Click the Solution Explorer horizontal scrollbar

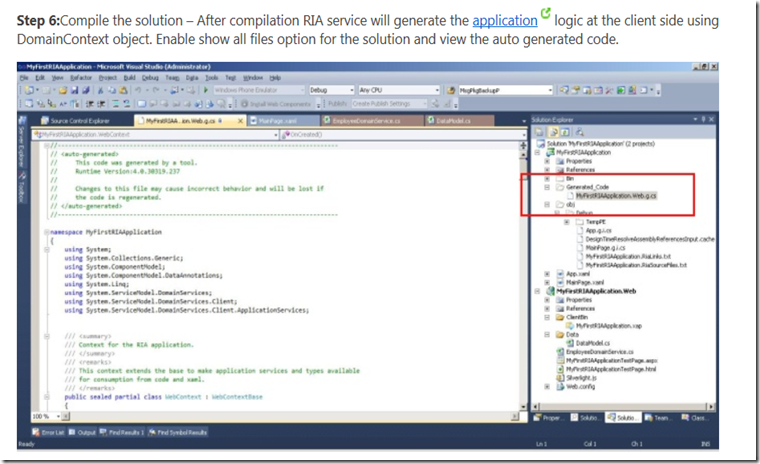pyautogui.click(x=623, y=407)
